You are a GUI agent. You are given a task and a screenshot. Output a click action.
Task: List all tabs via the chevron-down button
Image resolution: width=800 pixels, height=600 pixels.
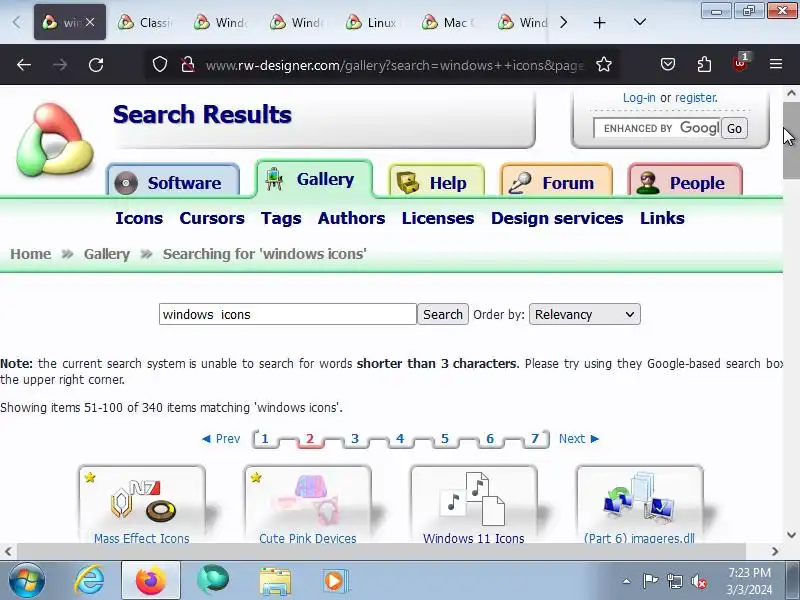point(639,22)
